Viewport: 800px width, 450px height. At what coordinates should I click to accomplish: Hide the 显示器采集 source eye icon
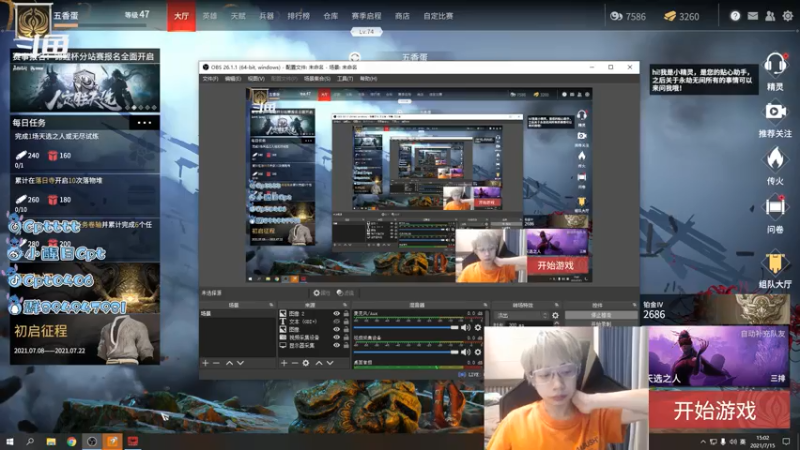coord(336,345)
